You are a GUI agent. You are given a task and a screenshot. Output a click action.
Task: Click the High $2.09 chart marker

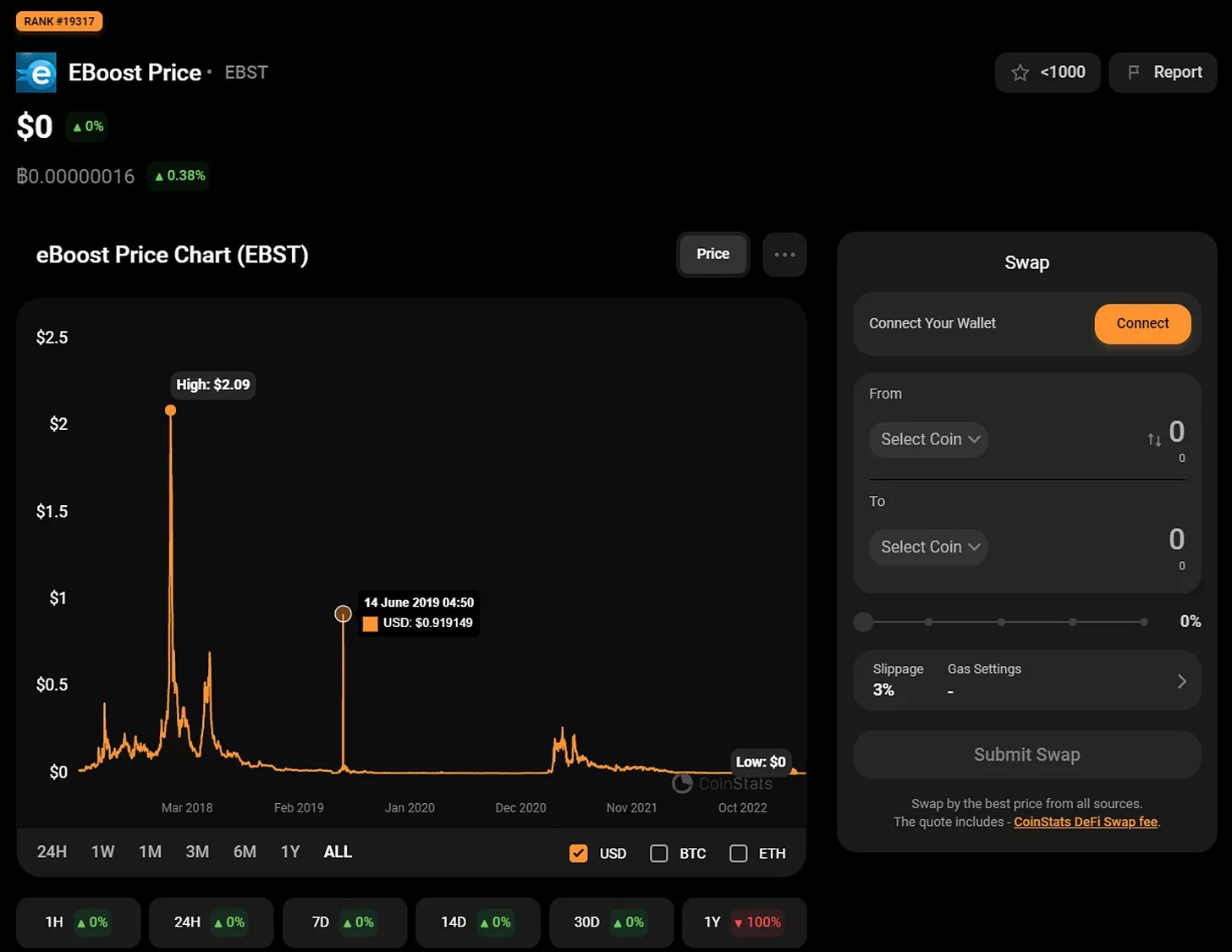[x=171, y=410]
